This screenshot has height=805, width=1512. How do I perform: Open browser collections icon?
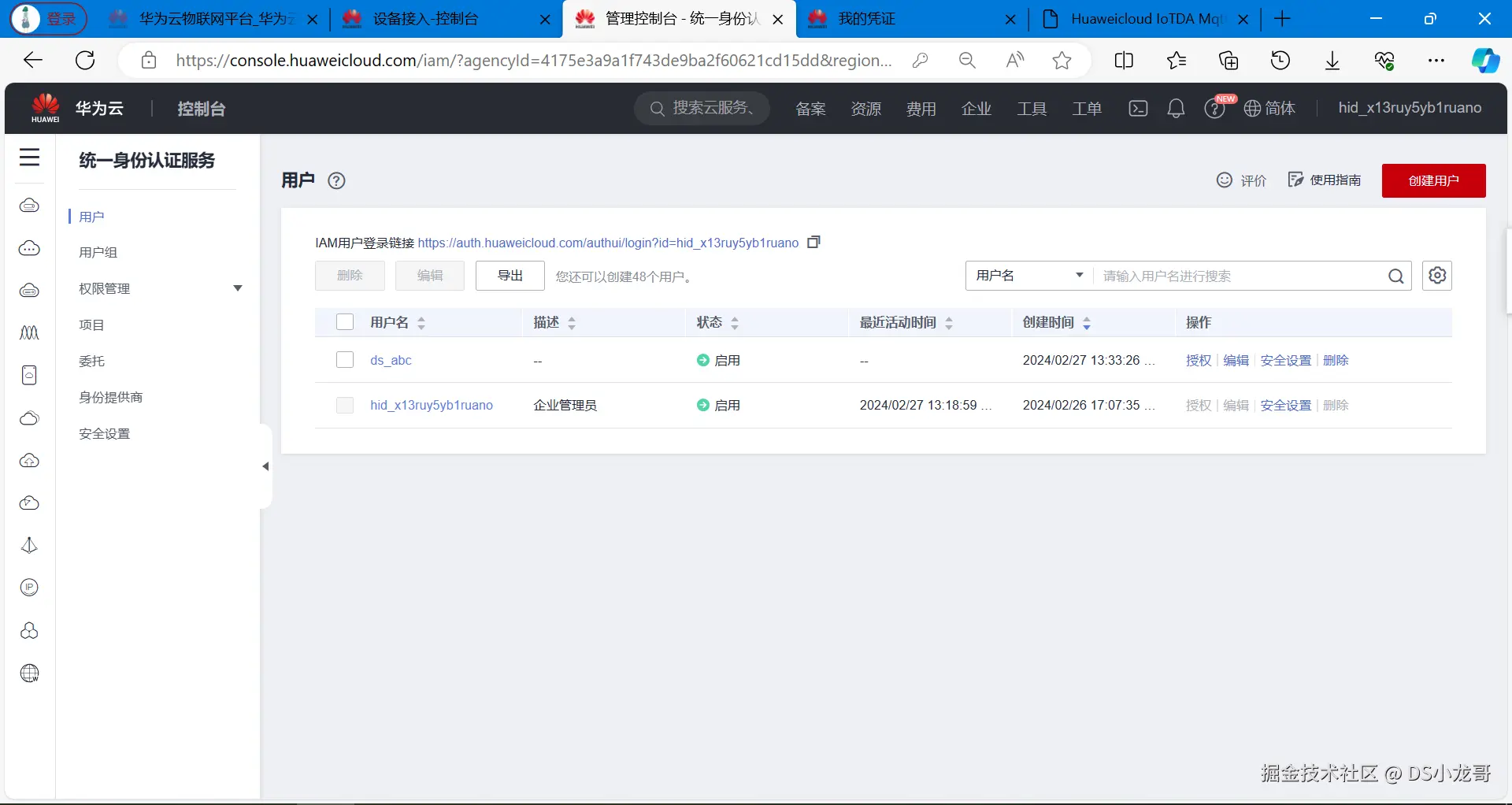[x=1228, y=61]
